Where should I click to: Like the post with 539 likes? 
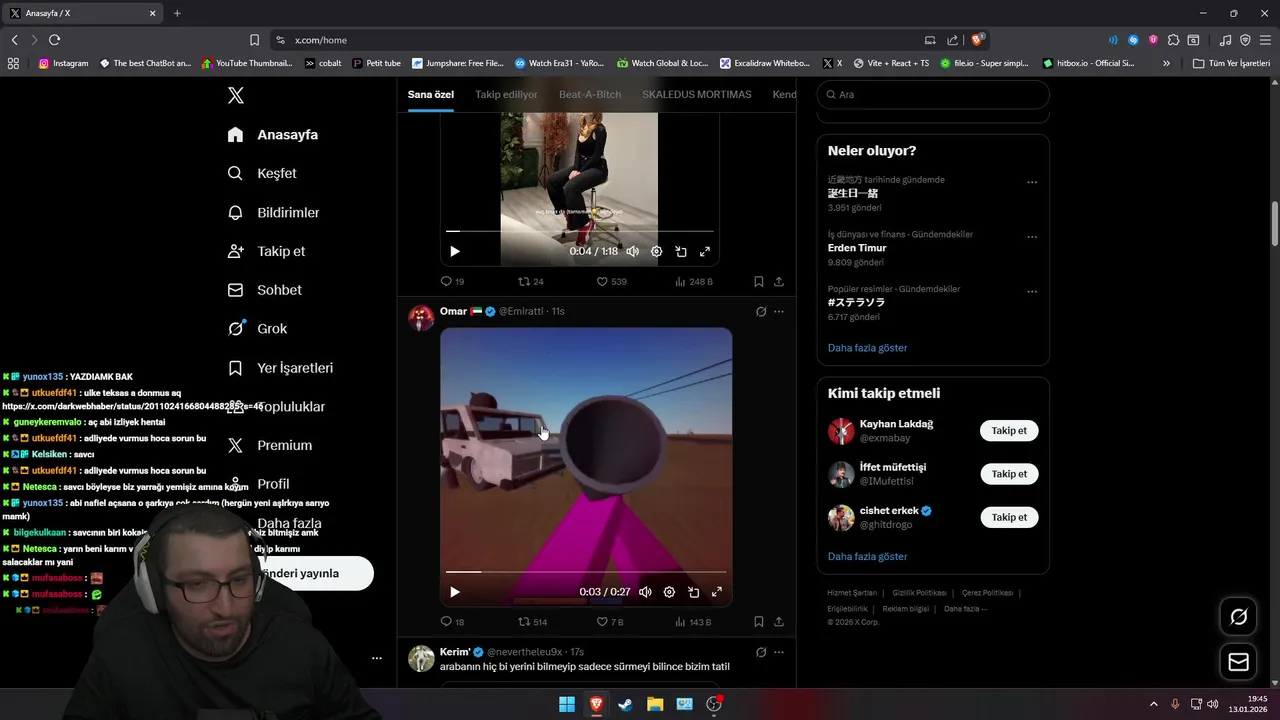click(611, 282)
